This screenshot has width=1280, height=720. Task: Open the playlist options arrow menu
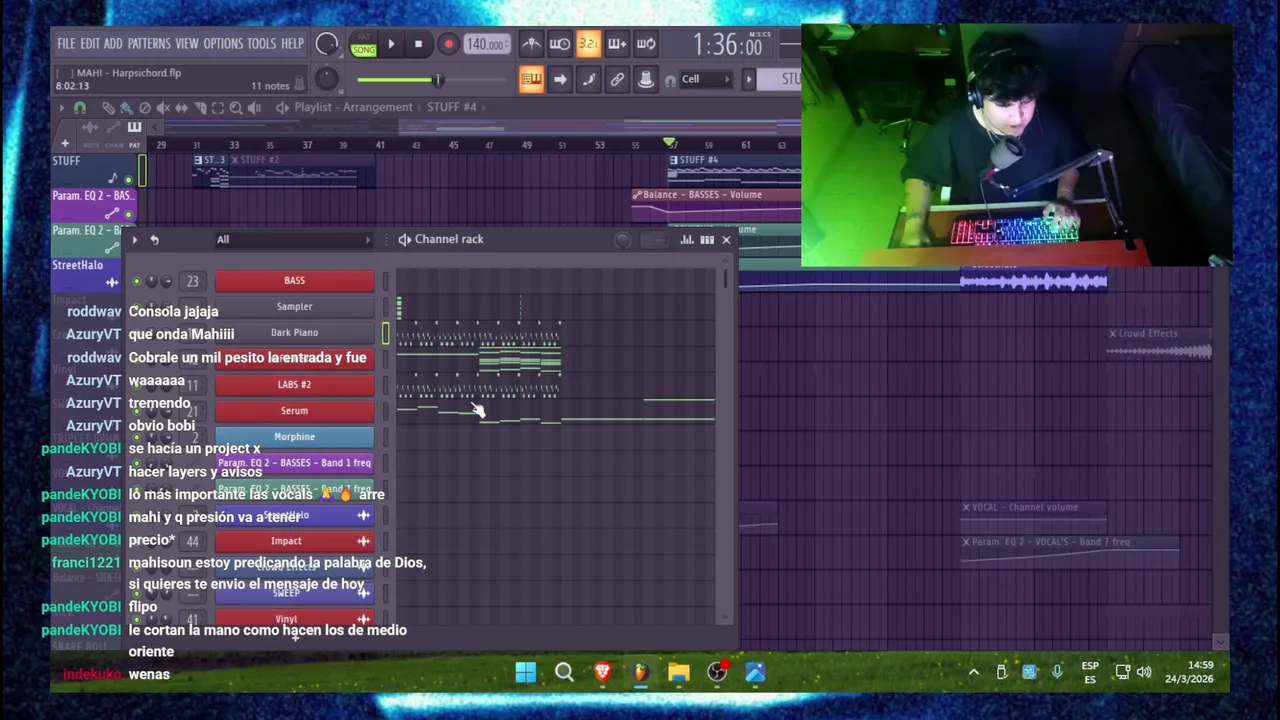click(61, 107)
